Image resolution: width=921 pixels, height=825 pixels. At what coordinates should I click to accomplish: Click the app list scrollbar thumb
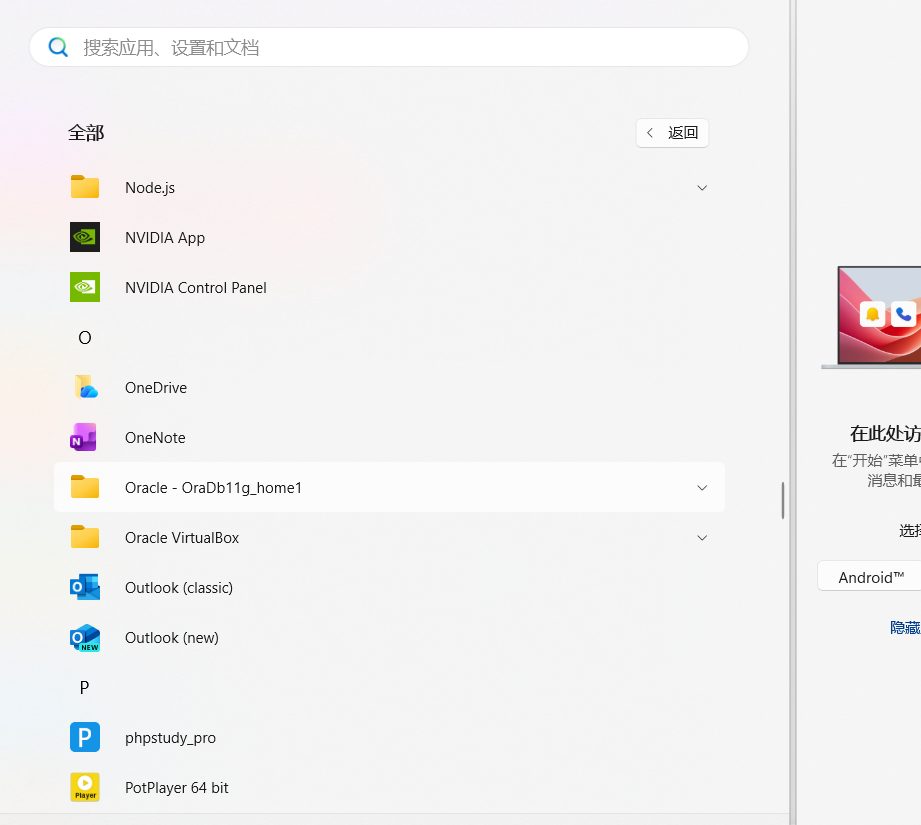click(782, 500)
